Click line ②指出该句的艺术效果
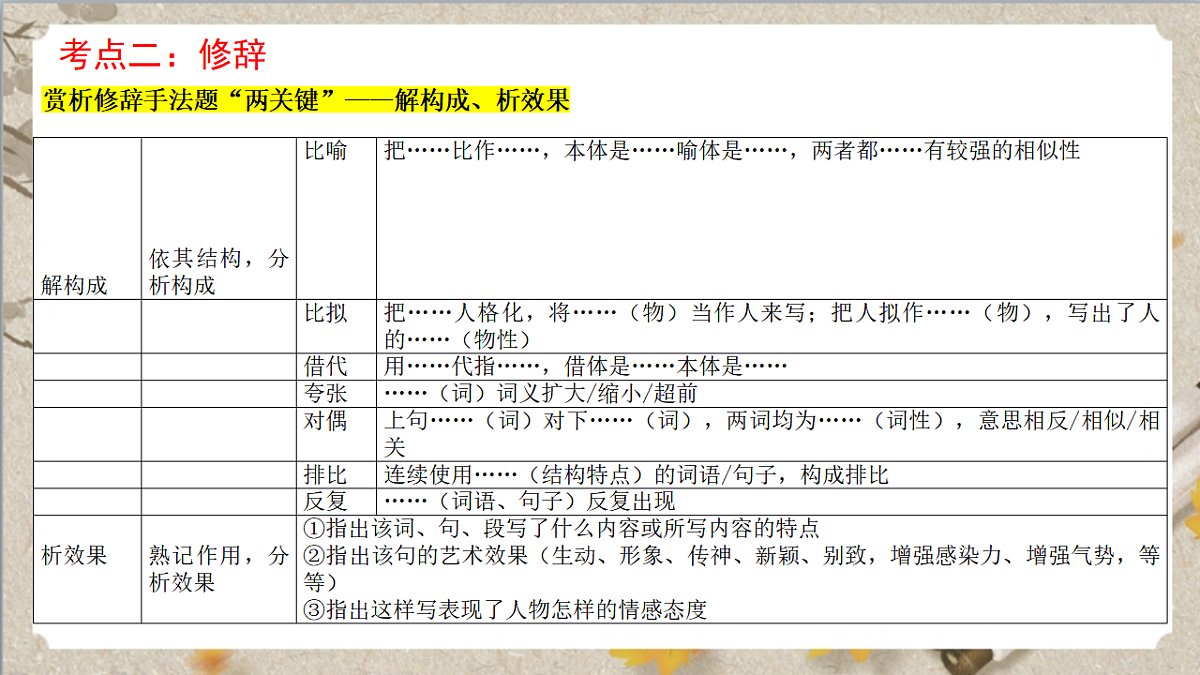 pos(731,568)
